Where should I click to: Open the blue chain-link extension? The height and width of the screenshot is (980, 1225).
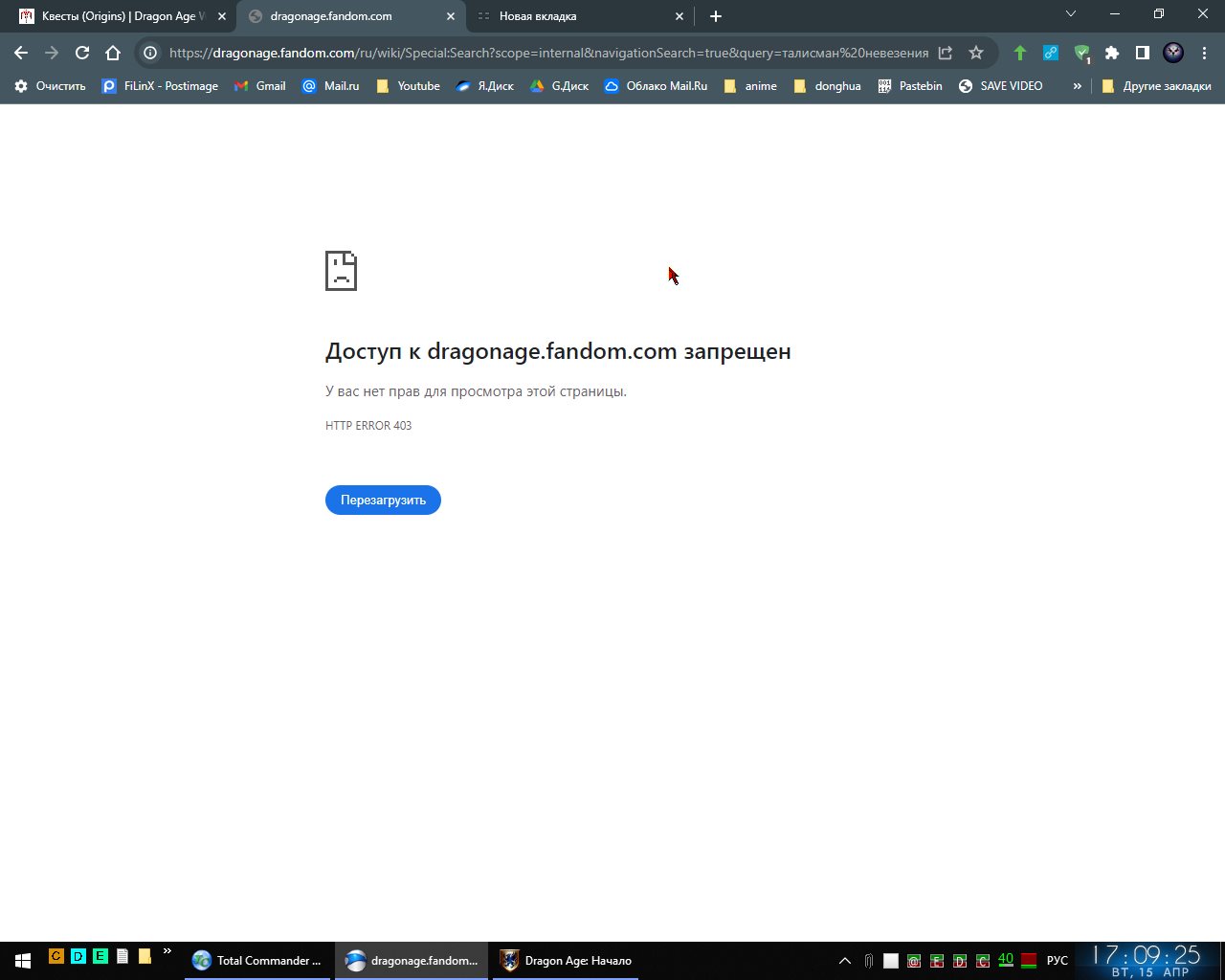[x=1051, y=53]
